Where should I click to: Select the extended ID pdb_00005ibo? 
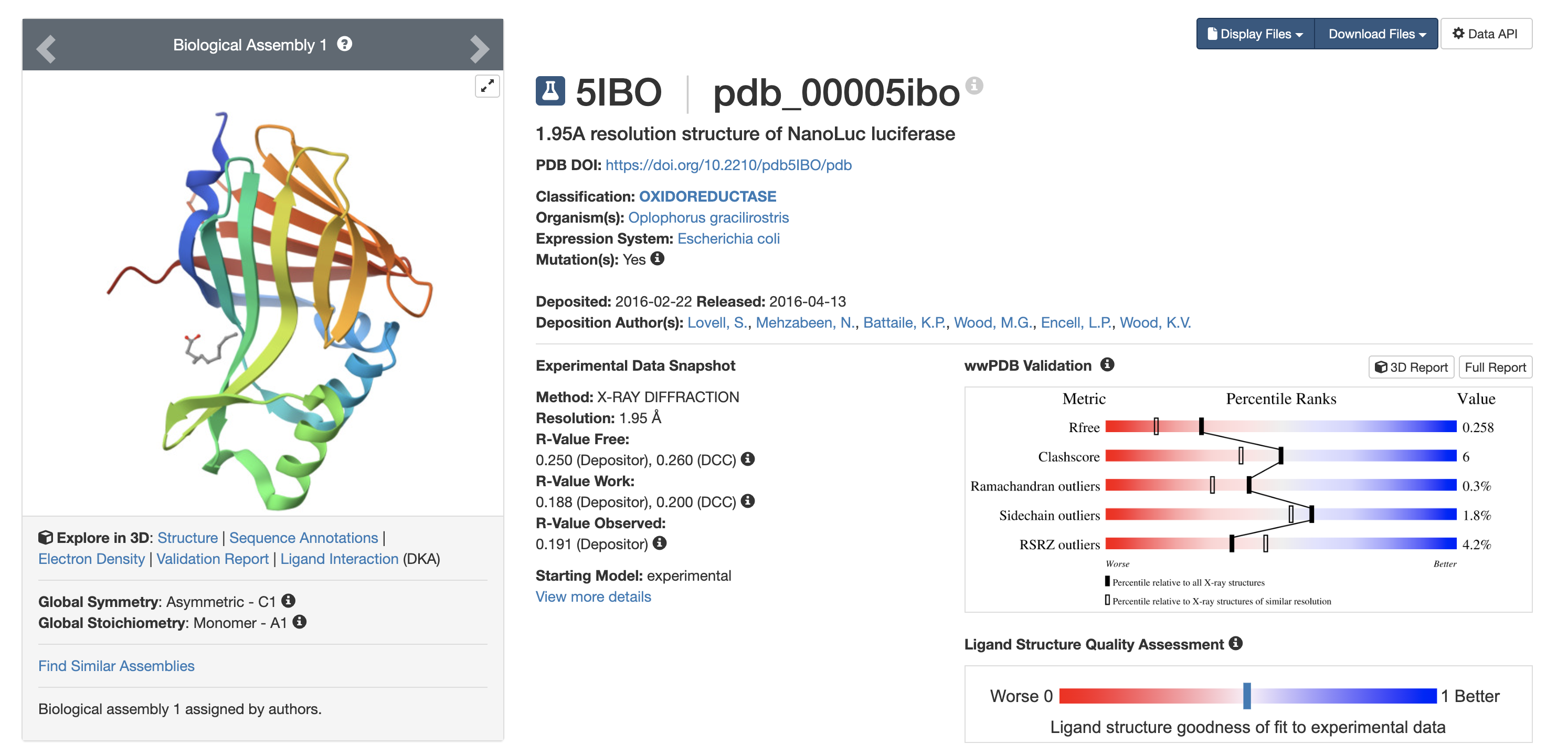pos(836,93)
